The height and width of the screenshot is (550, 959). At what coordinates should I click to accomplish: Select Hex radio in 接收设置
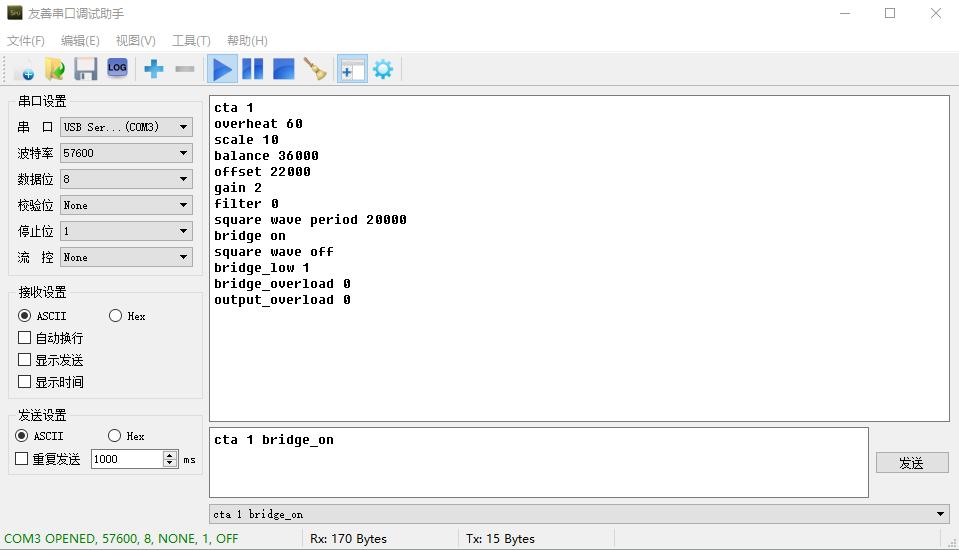tap(116, 316)
